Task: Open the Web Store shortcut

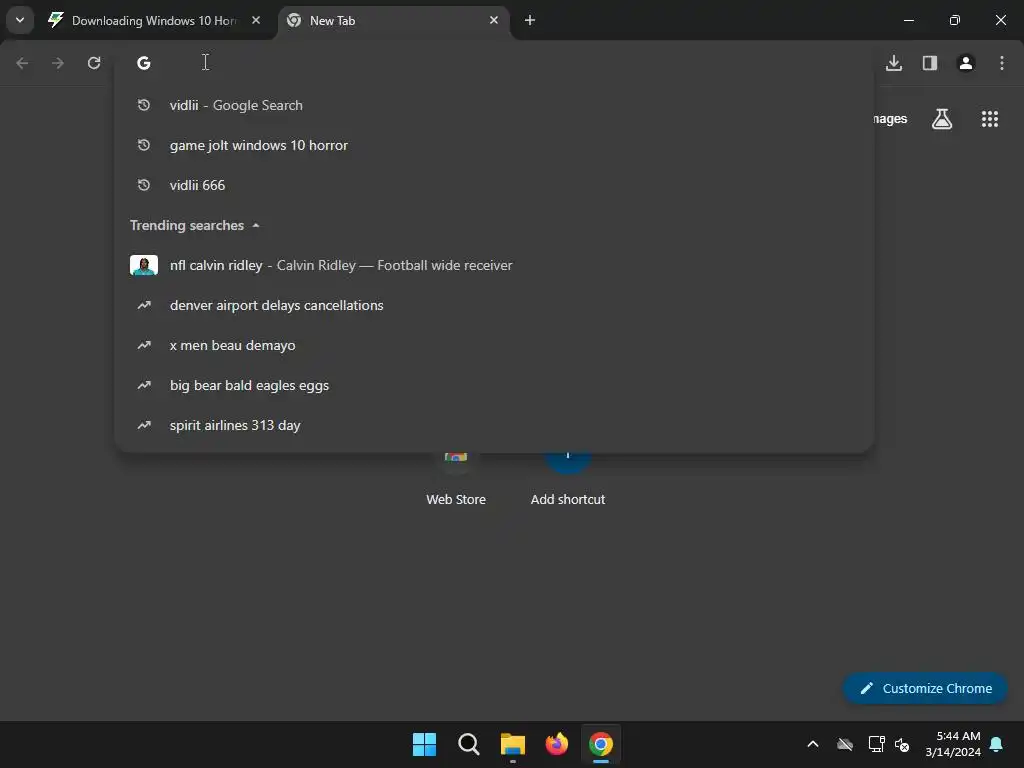Action: [x=456, y=480]
